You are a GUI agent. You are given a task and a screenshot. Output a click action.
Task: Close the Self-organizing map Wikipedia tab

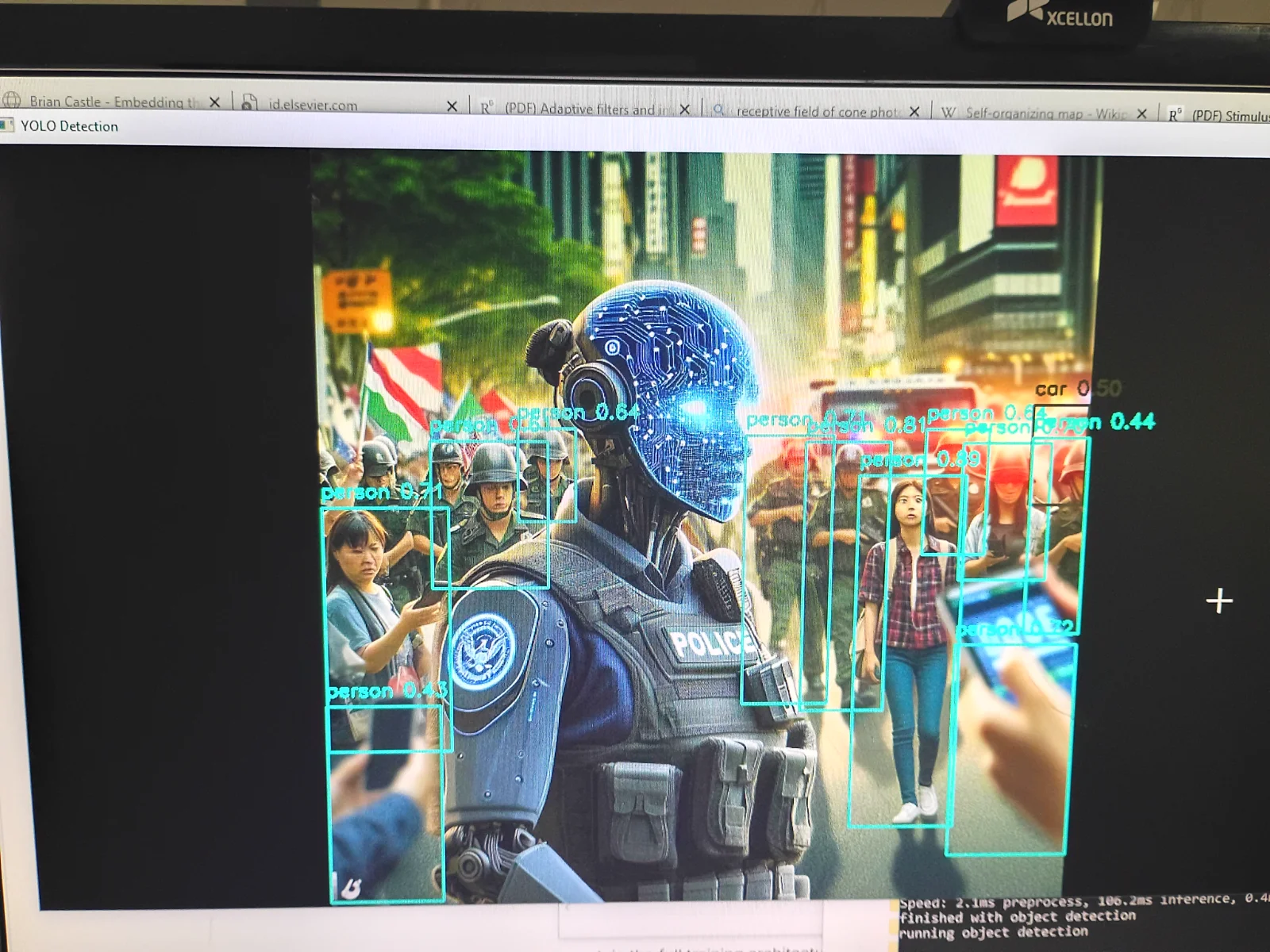1141,113
